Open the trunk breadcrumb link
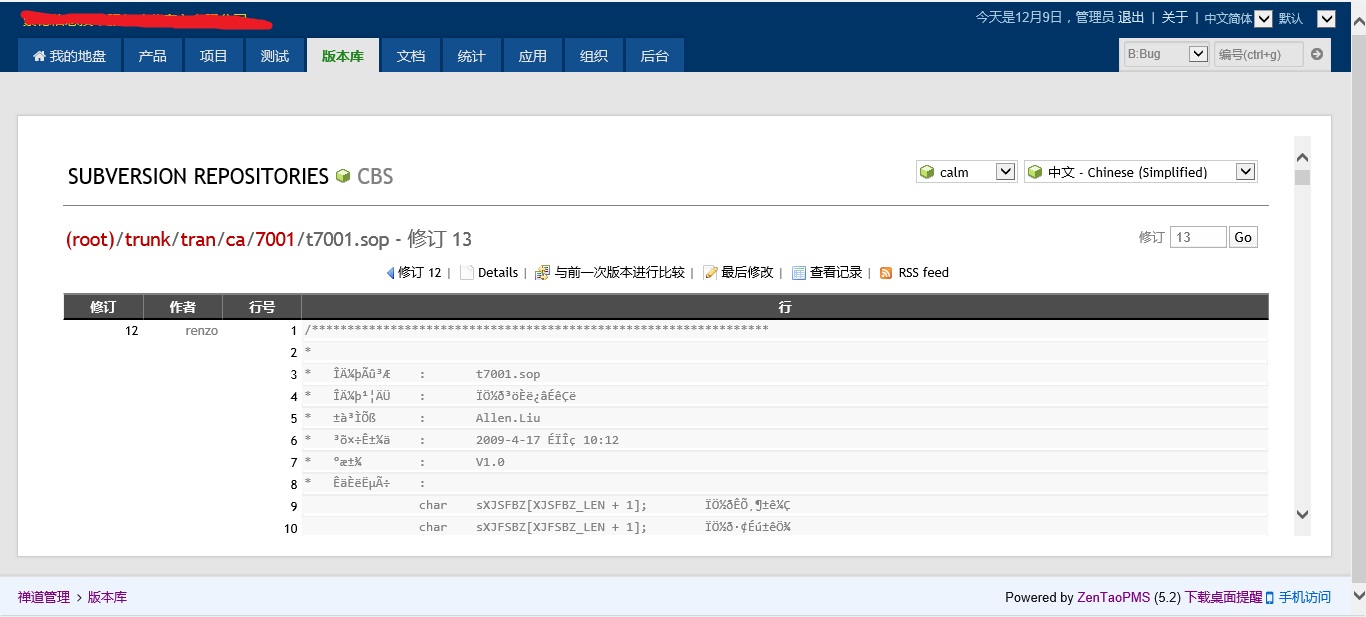1366x617 pixels. (147, 239)
